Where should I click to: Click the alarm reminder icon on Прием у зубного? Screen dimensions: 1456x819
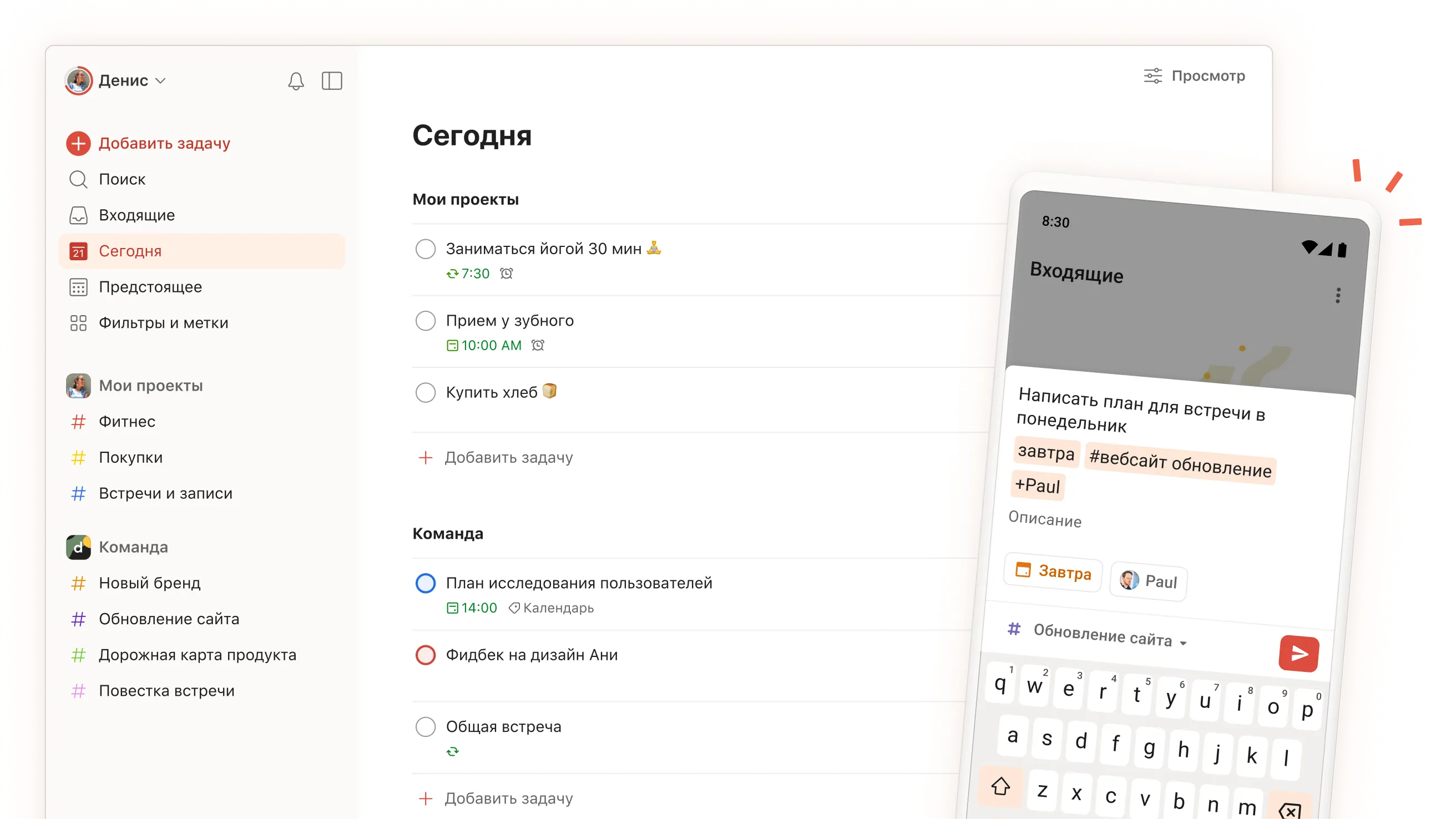(x=537, y=345)
